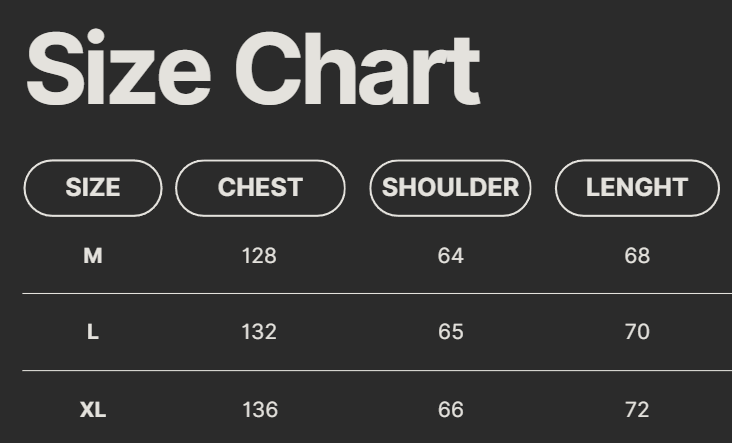Click the word 'Chart' in the heading
Image resolution: width=732 pixels, height=443 pixels.
pos(356,70)
